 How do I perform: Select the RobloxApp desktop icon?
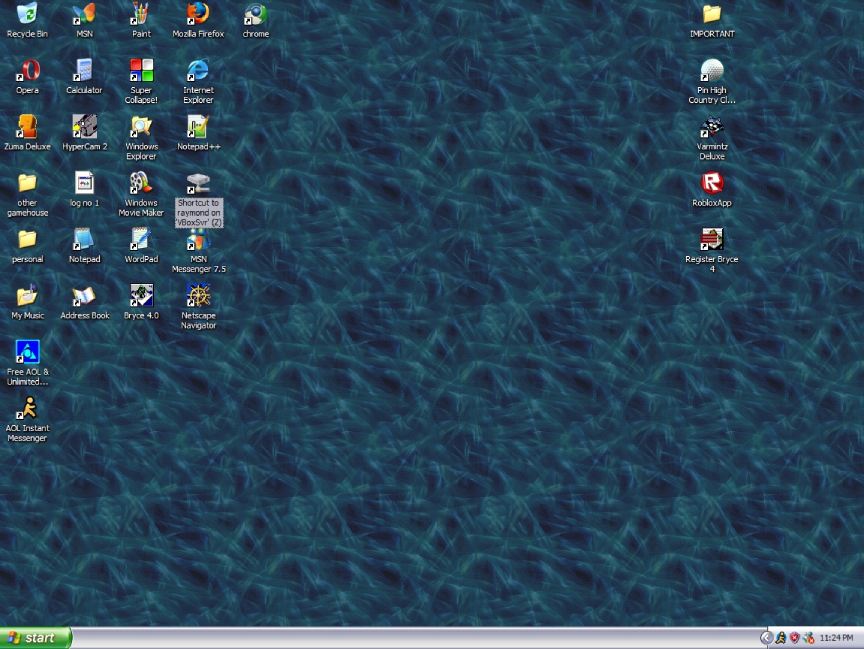click(x=712, y=183)
